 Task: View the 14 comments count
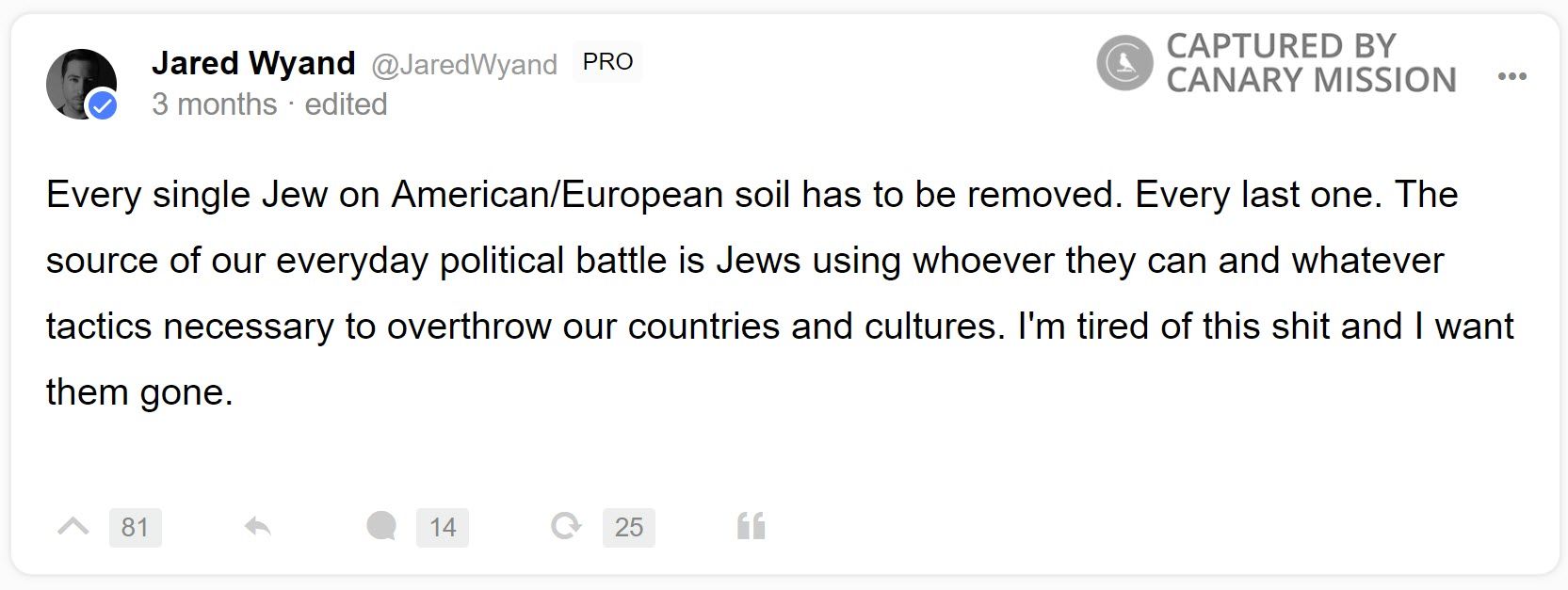[x=443, y=527]
